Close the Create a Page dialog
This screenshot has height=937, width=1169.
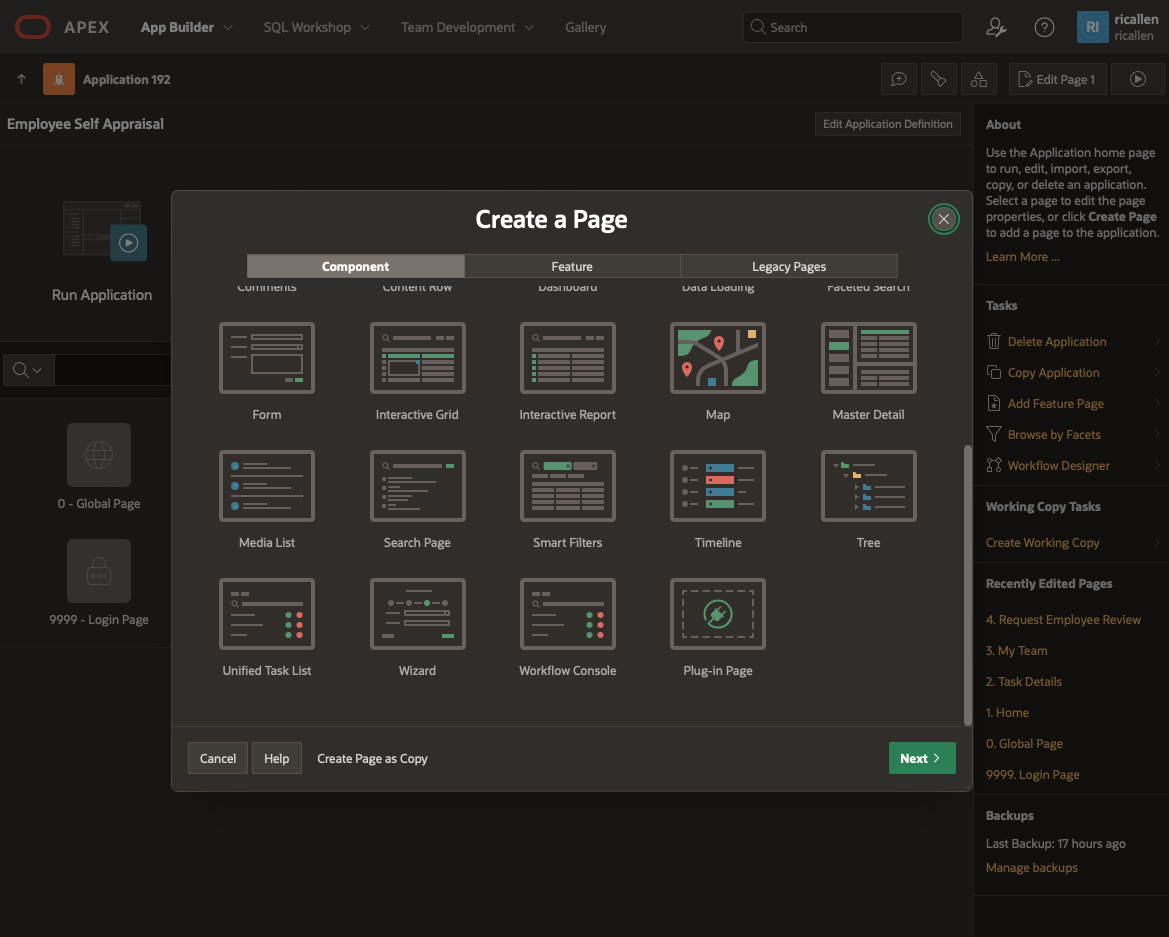[943, 219]
